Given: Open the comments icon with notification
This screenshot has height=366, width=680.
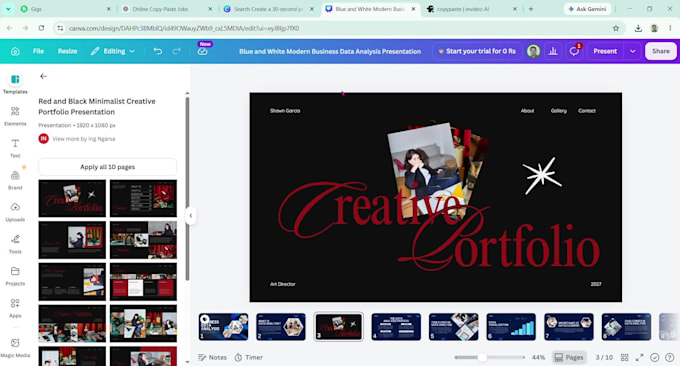Looking at the screenshot, I should (x=574, y=51).
